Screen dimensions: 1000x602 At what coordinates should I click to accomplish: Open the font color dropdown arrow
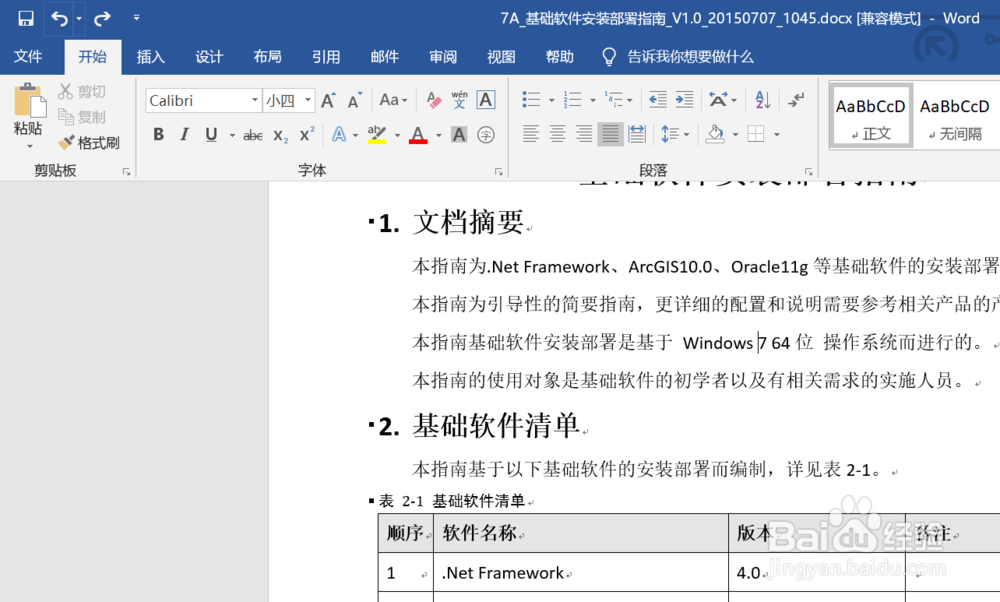click(x=439, y=135)
